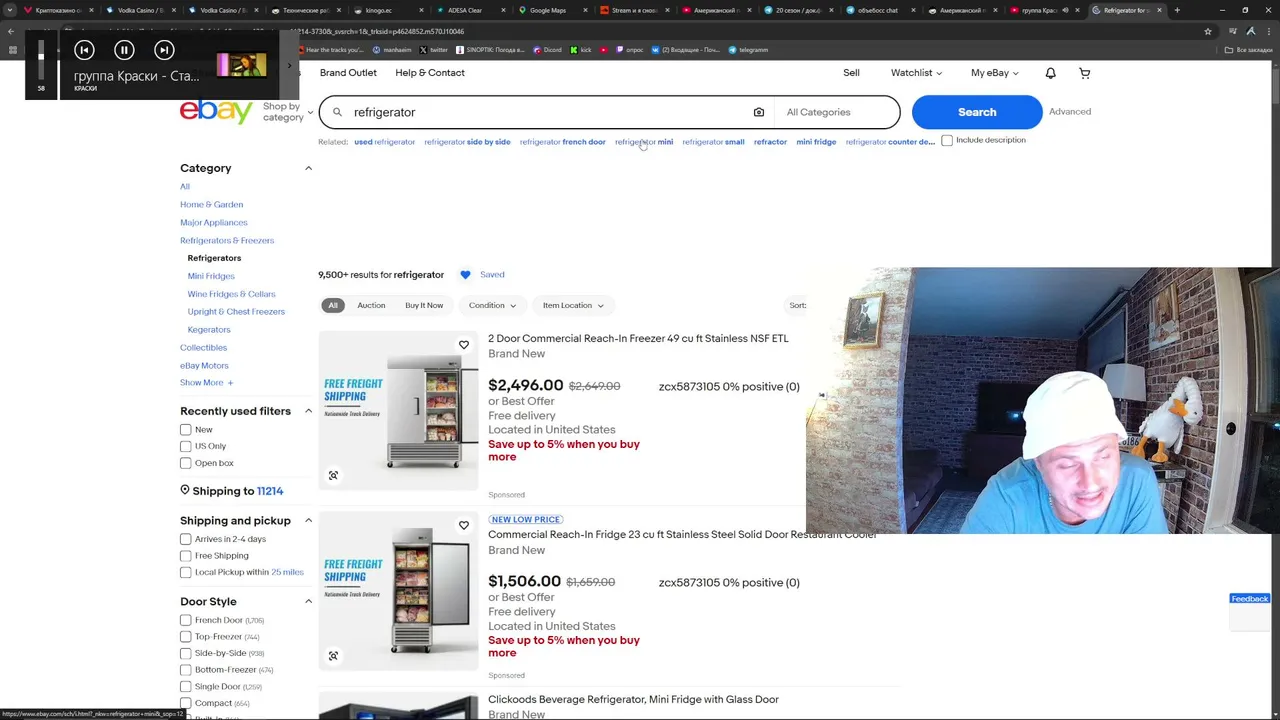Viewport: 1280px width, 720px height.
Task: Select the Buy It Now listing filter
Action: click(424, 305)
